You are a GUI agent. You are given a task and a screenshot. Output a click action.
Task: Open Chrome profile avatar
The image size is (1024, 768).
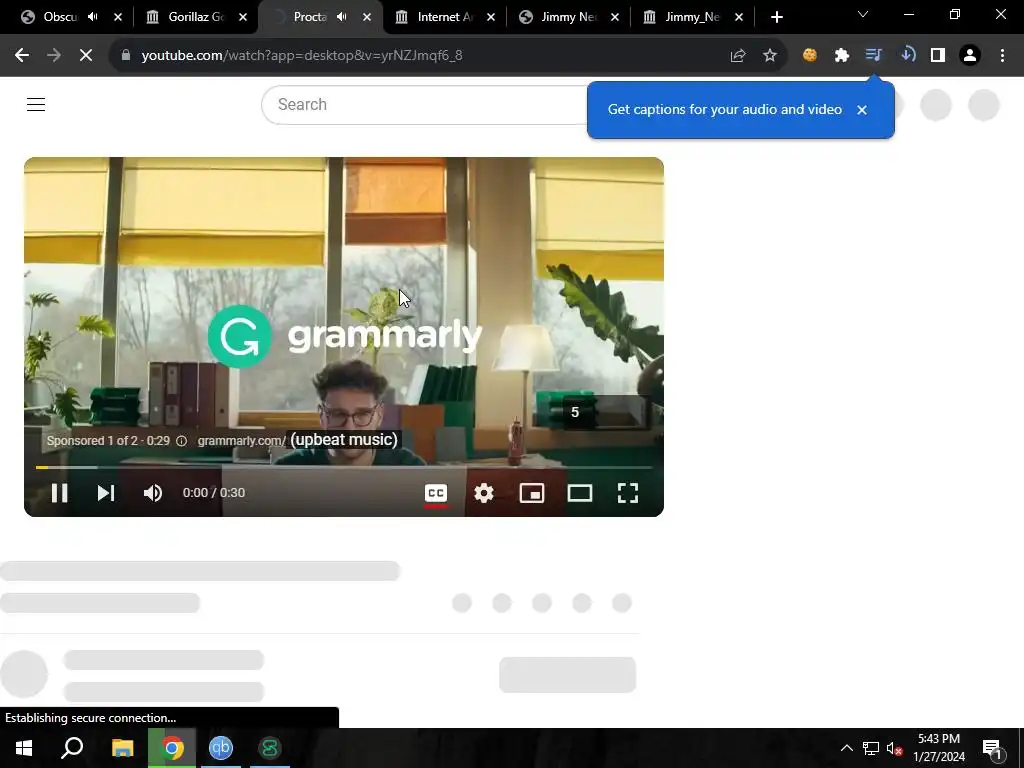970,56
